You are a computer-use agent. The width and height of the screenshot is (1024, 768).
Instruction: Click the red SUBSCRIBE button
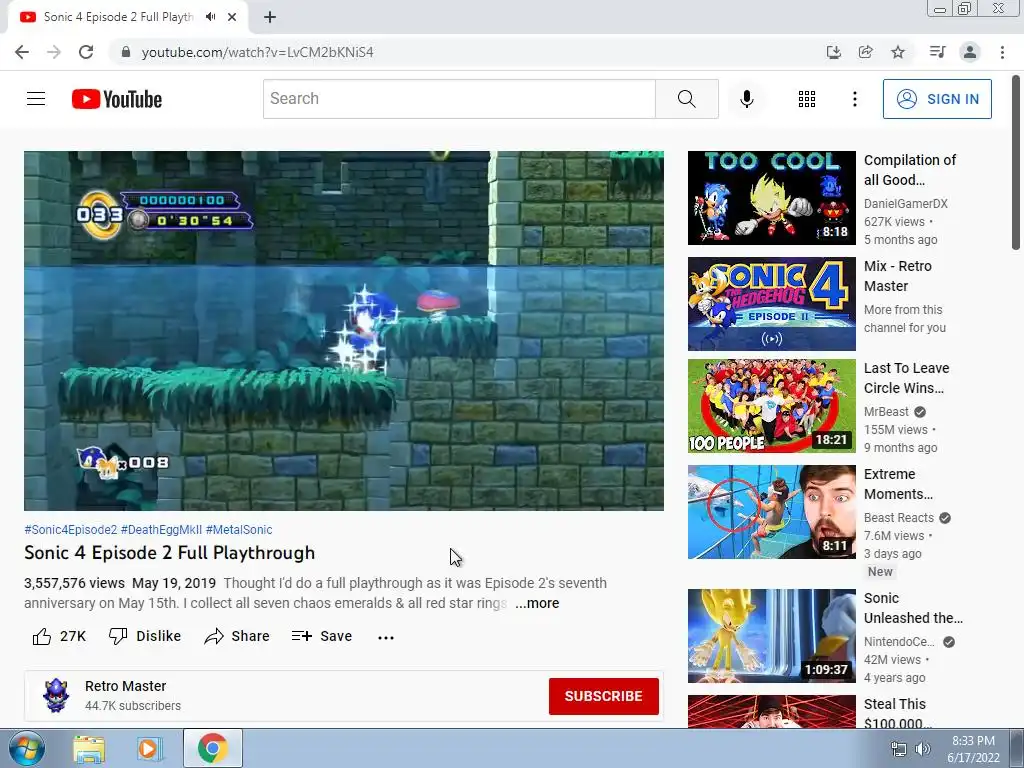603,696
